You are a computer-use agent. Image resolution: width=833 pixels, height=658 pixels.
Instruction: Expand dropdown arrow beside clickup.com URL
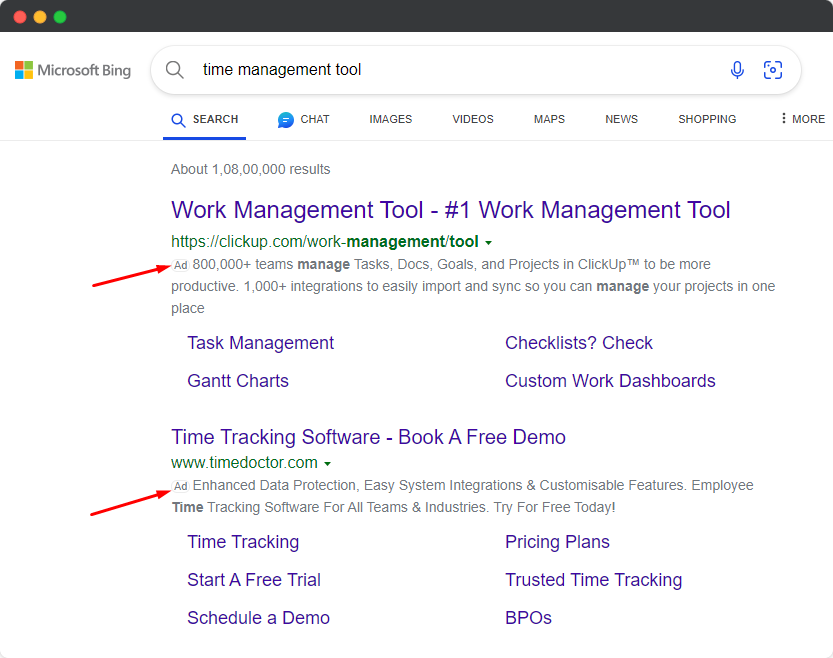(x=489, y=243)
